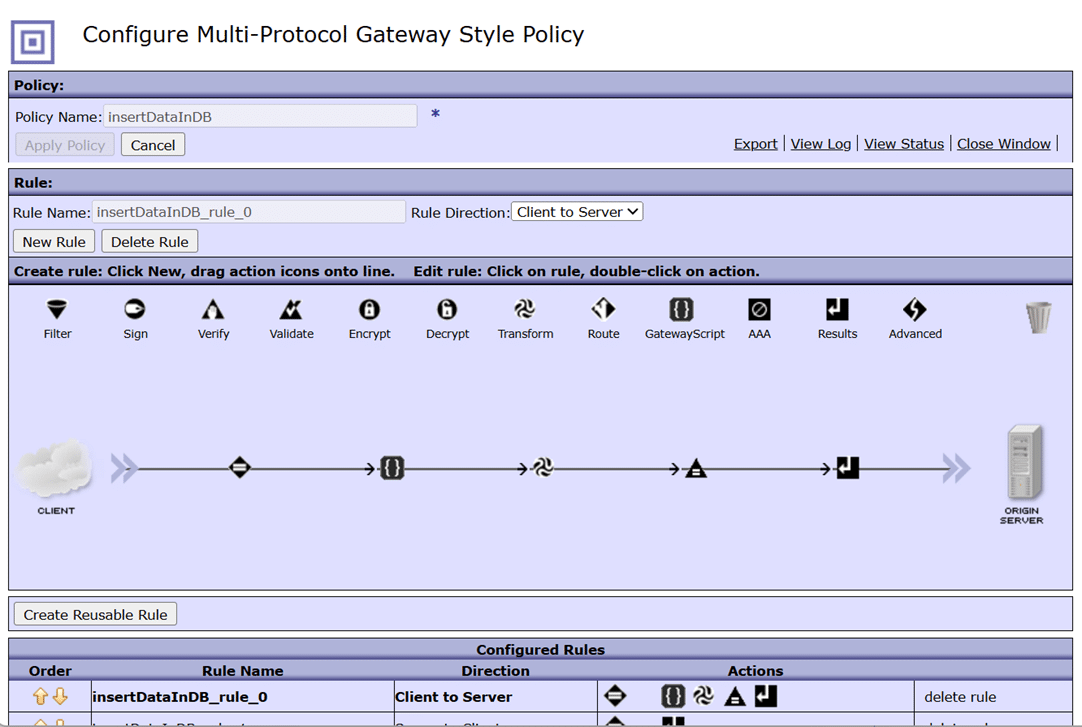Click the Encrypt action icon
This screenshot has height=727, width=1082.
click(x=369, y=310)
